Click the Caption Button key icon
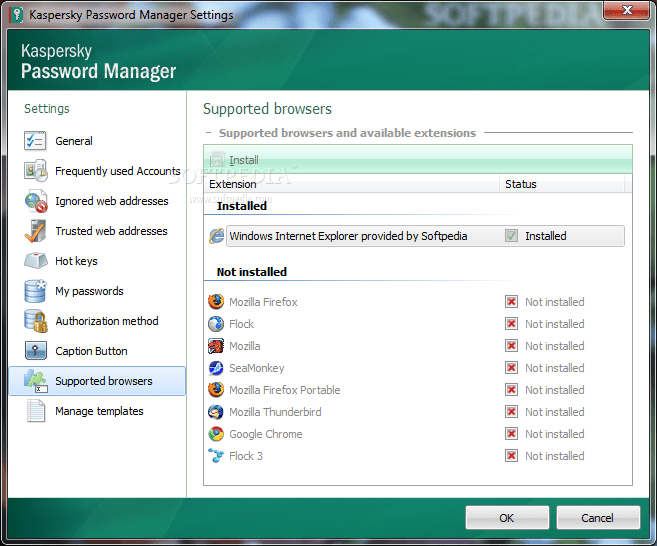The image size is (657, 546). (x=36, y=351)
